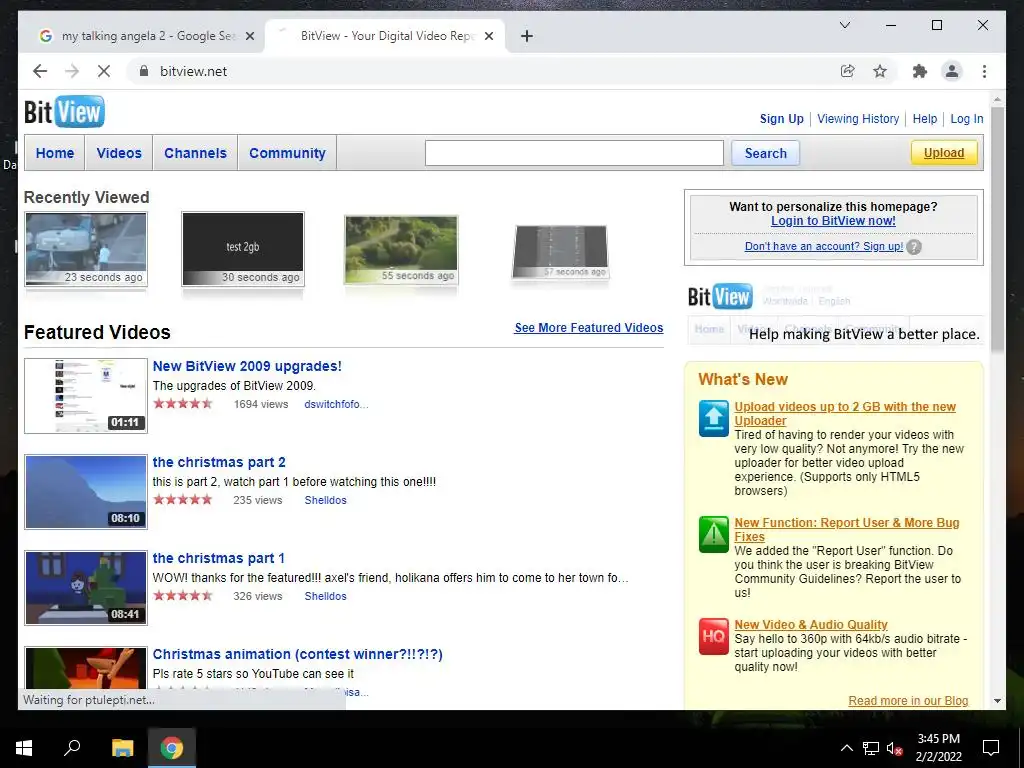The height and width of the screenshot is (768, 1024).
Task: Open the christmas part 2 thumbnail
Action: point(86,492)
